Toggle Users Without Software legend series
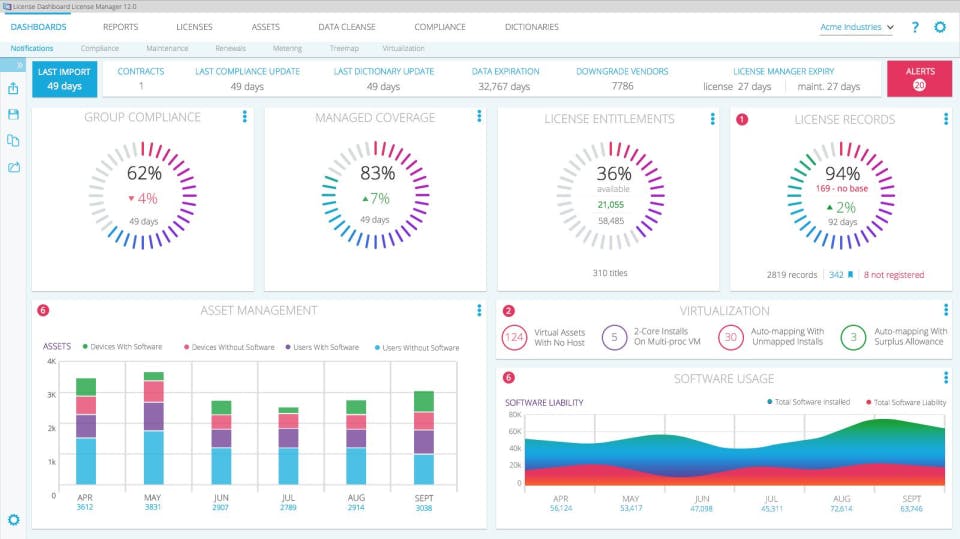Viewport: 960px width, 539px height. [x=416, y=347]
